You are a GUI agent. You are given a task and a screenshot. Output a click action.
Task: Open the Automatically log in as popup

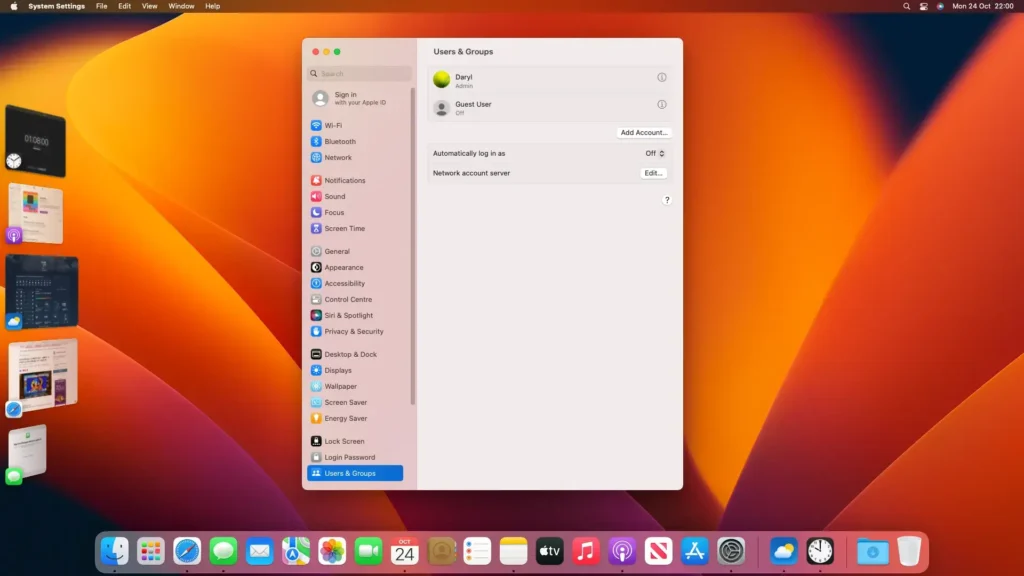pyautogui.click(x=654, y=153)
